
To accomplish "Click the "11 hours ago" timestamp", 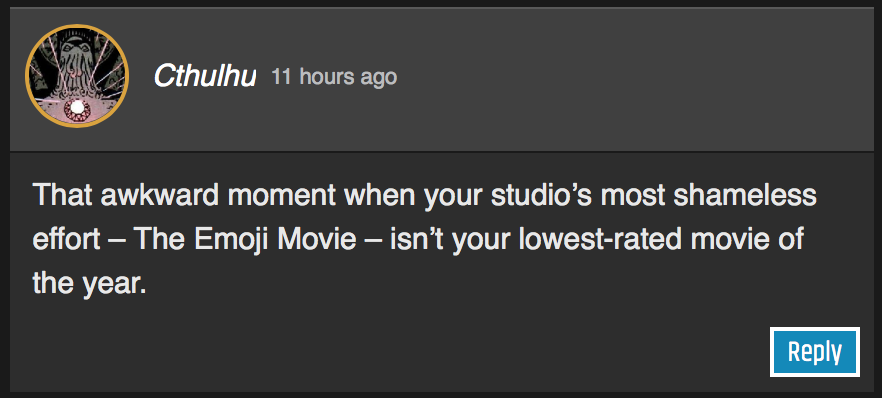I will click(x=334, y=77).
